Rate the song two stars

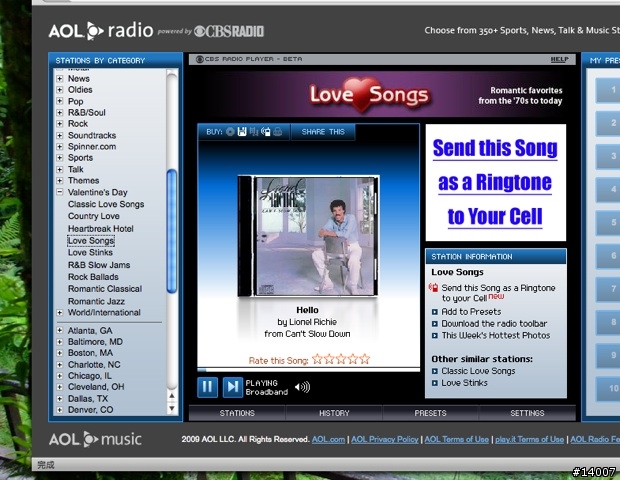pyautogui.click(x=329, y=359)
